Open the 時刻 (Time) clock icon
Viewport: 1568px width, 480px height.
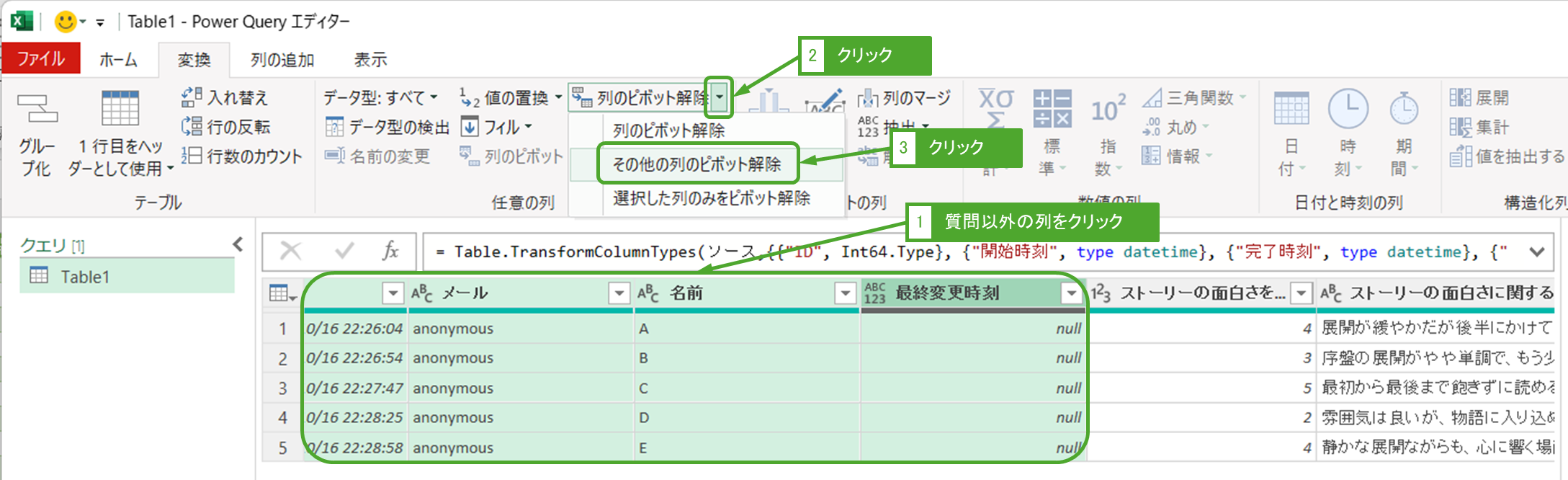point(1348,110)
